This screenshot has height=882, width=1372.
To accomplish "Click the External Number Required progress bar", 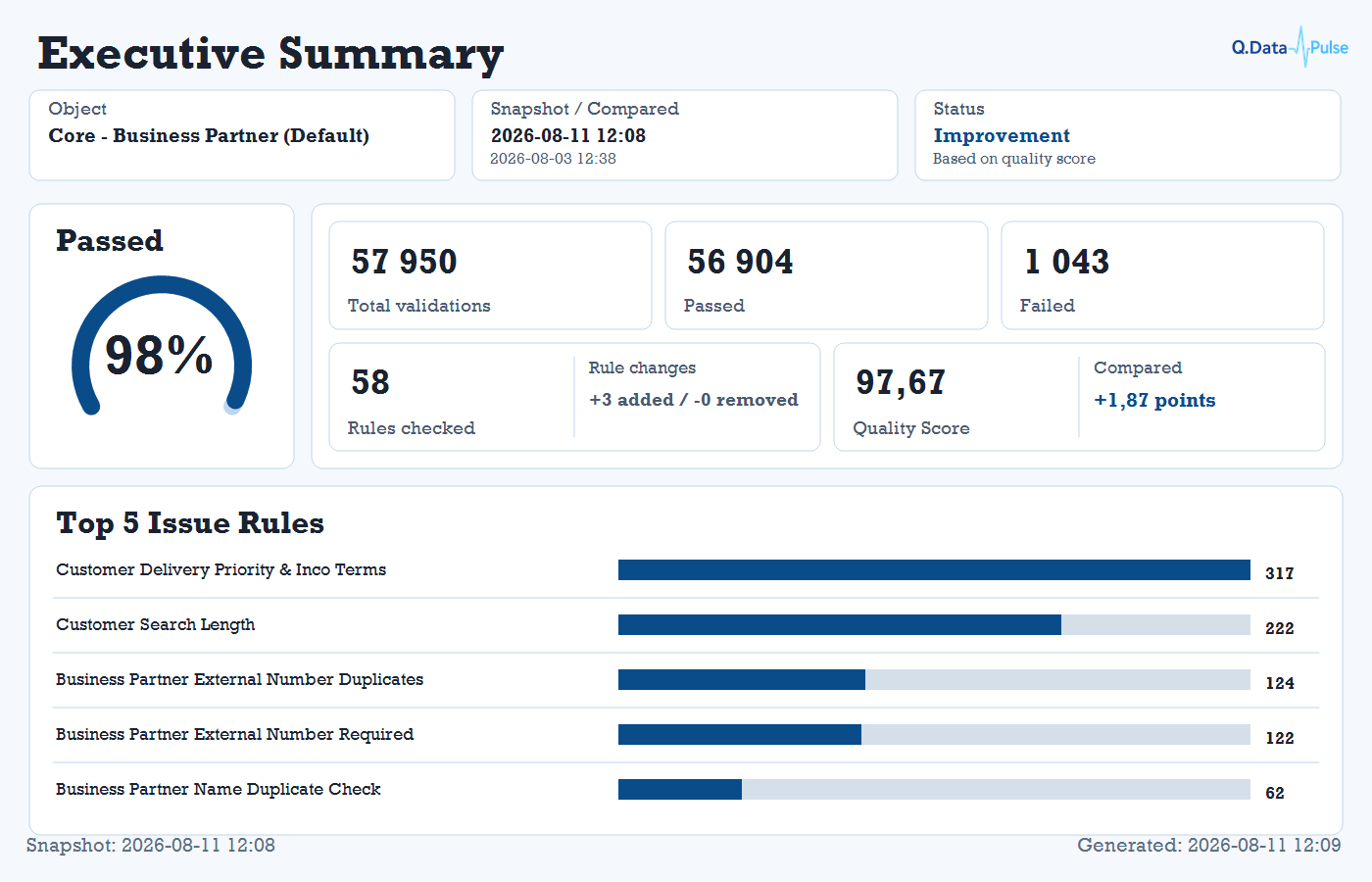I will click(x=934, y=735).
